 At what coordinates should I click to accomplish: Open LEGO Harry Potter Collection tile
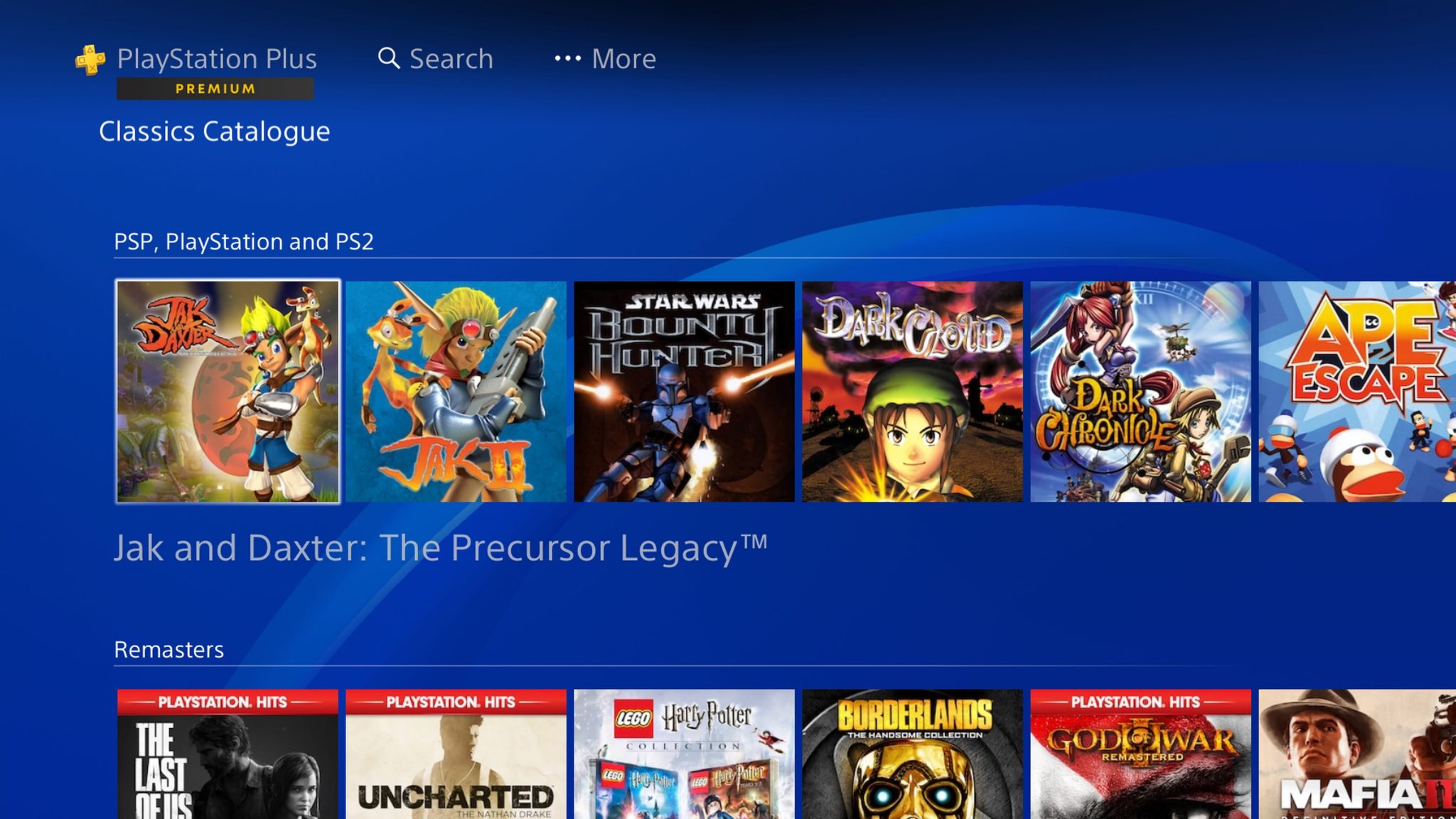684,754
